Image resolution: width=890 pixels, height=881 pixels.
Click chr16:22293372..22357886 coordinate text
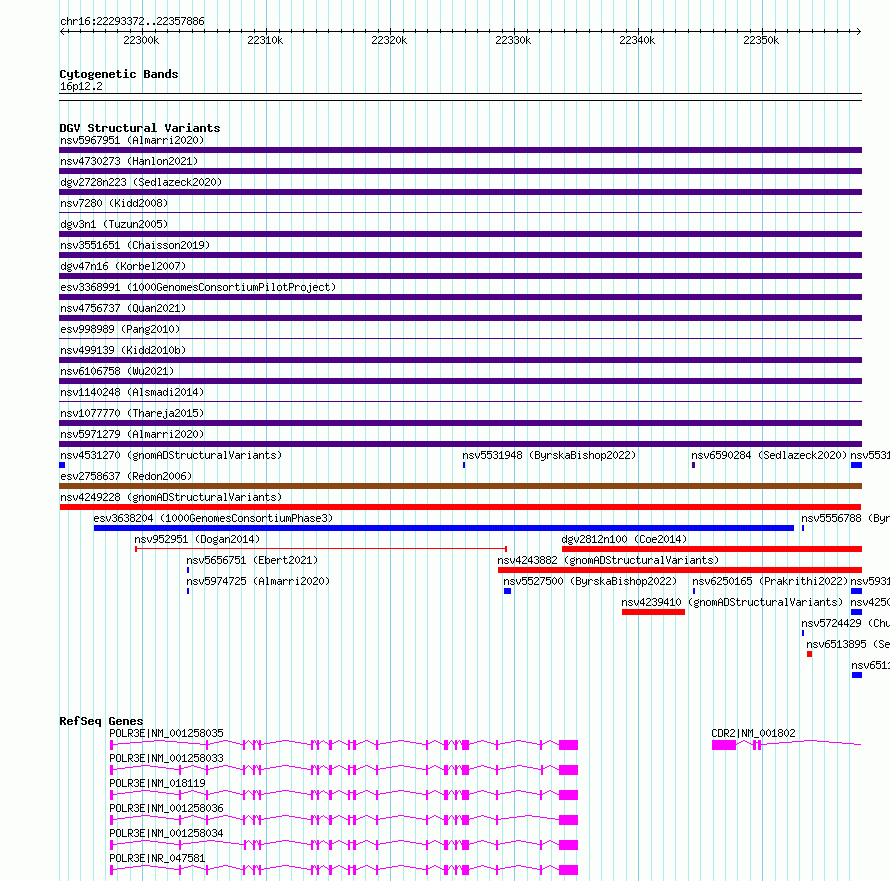[x=132, y=22]
